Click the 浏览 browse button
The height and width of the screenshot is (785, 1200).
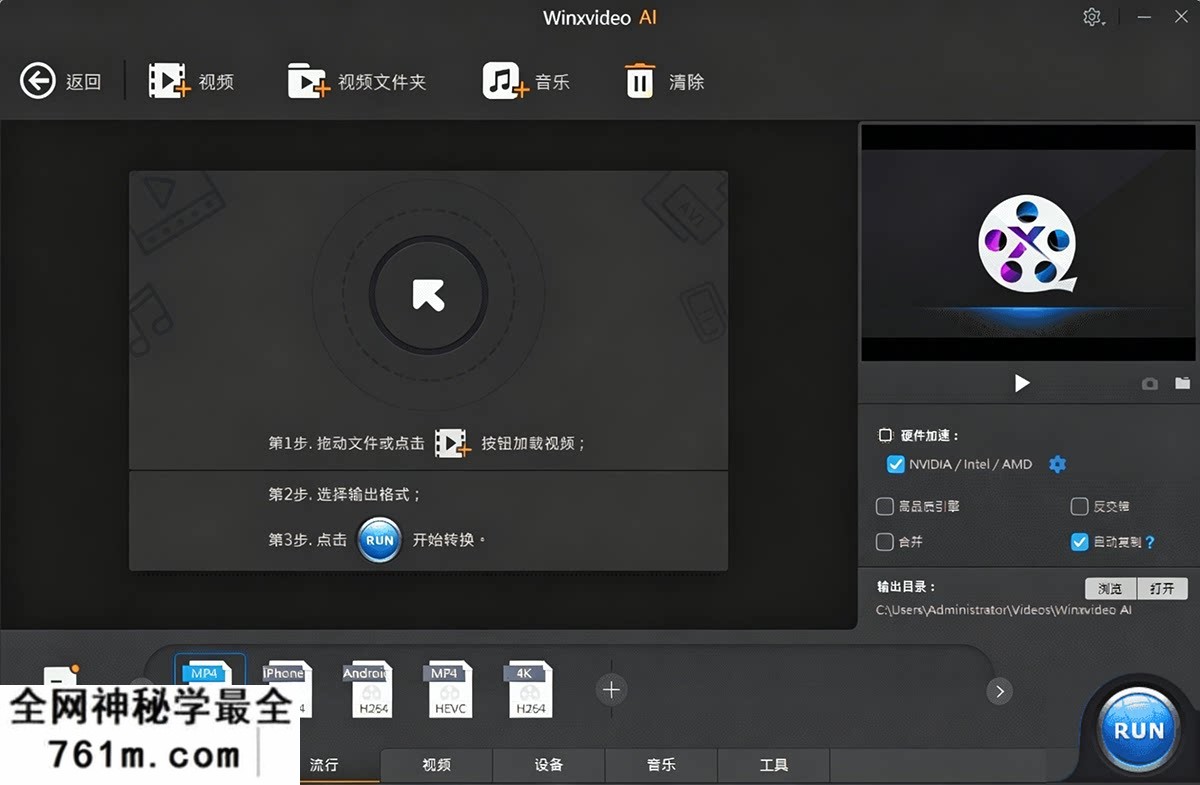tap(1111, 588)
